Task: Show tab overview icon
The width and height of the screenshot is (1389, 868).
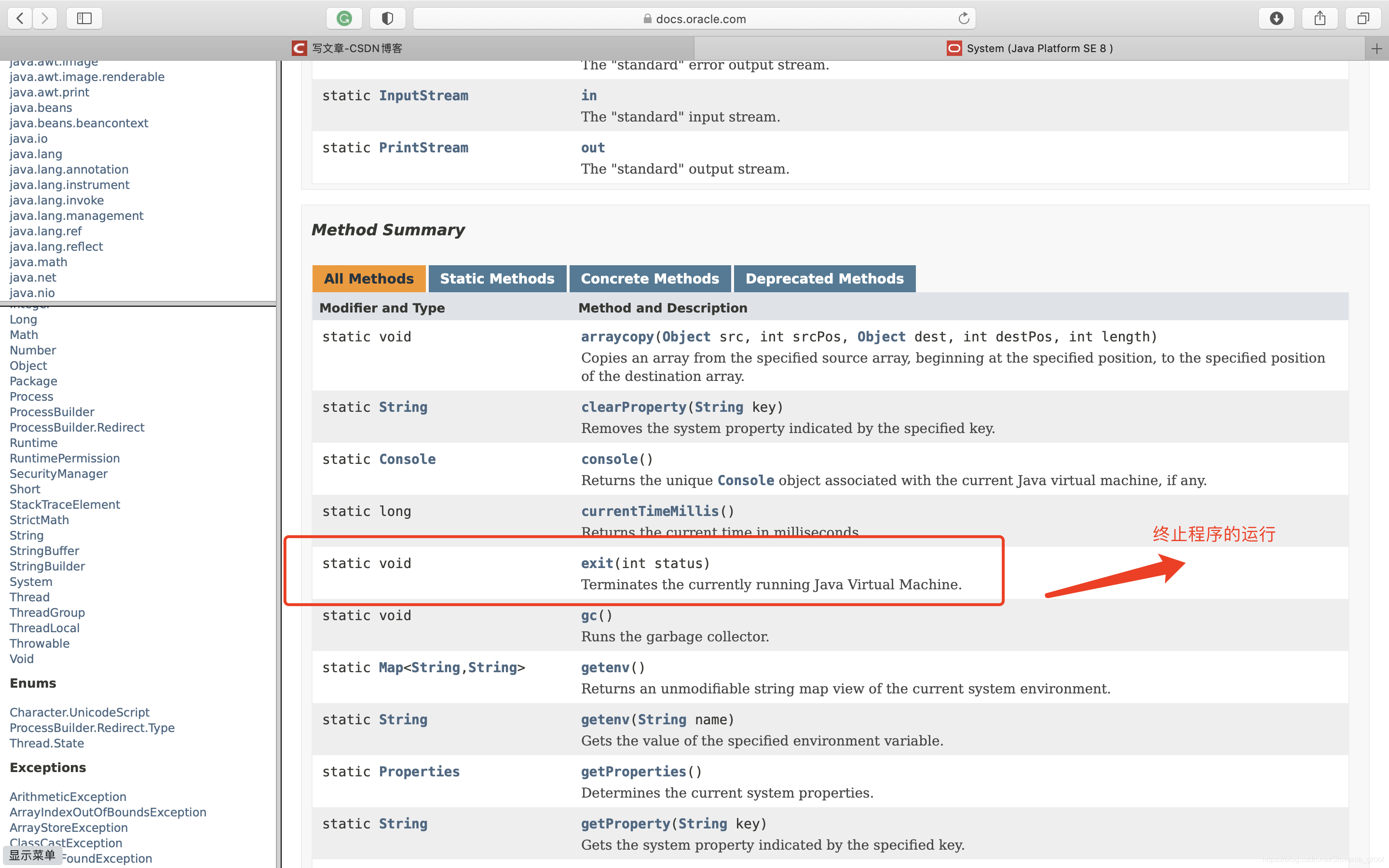Action: pos(1362,18)
